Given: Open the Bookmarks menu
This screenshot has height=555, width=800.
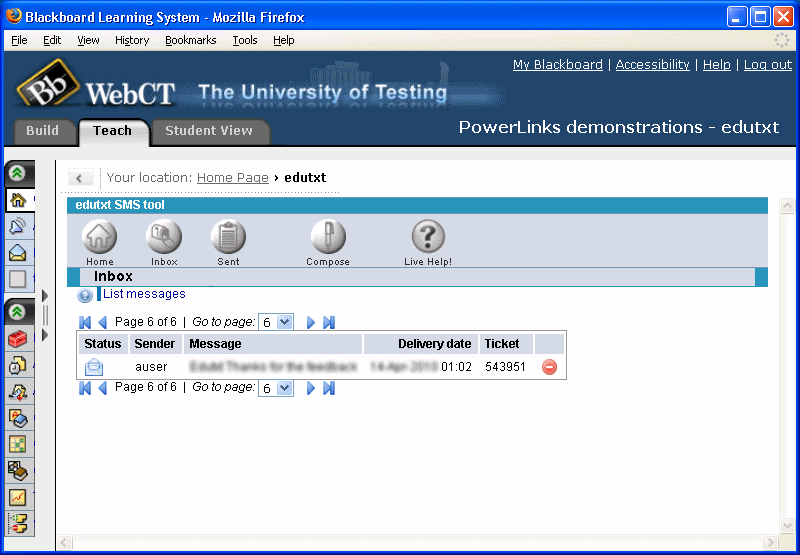Looking at the screenshot, I should (191, 40).
